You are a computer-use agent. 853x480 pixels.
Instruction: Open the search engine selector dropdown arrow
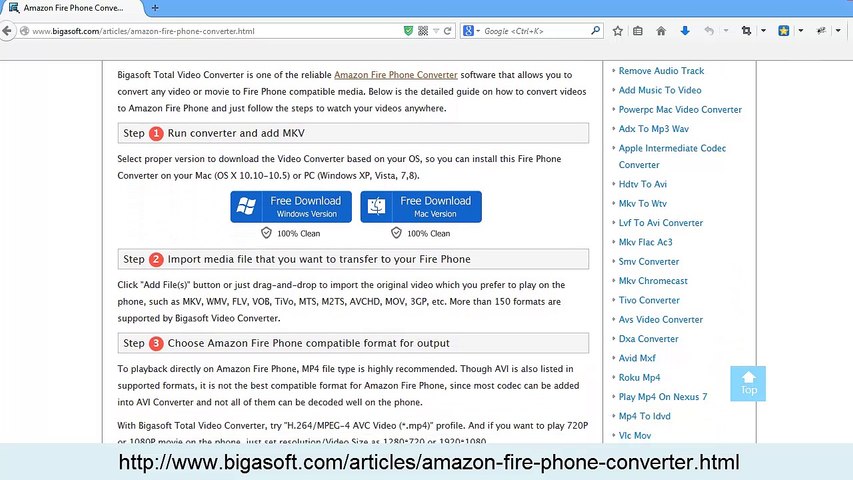[x=478, y=31]
